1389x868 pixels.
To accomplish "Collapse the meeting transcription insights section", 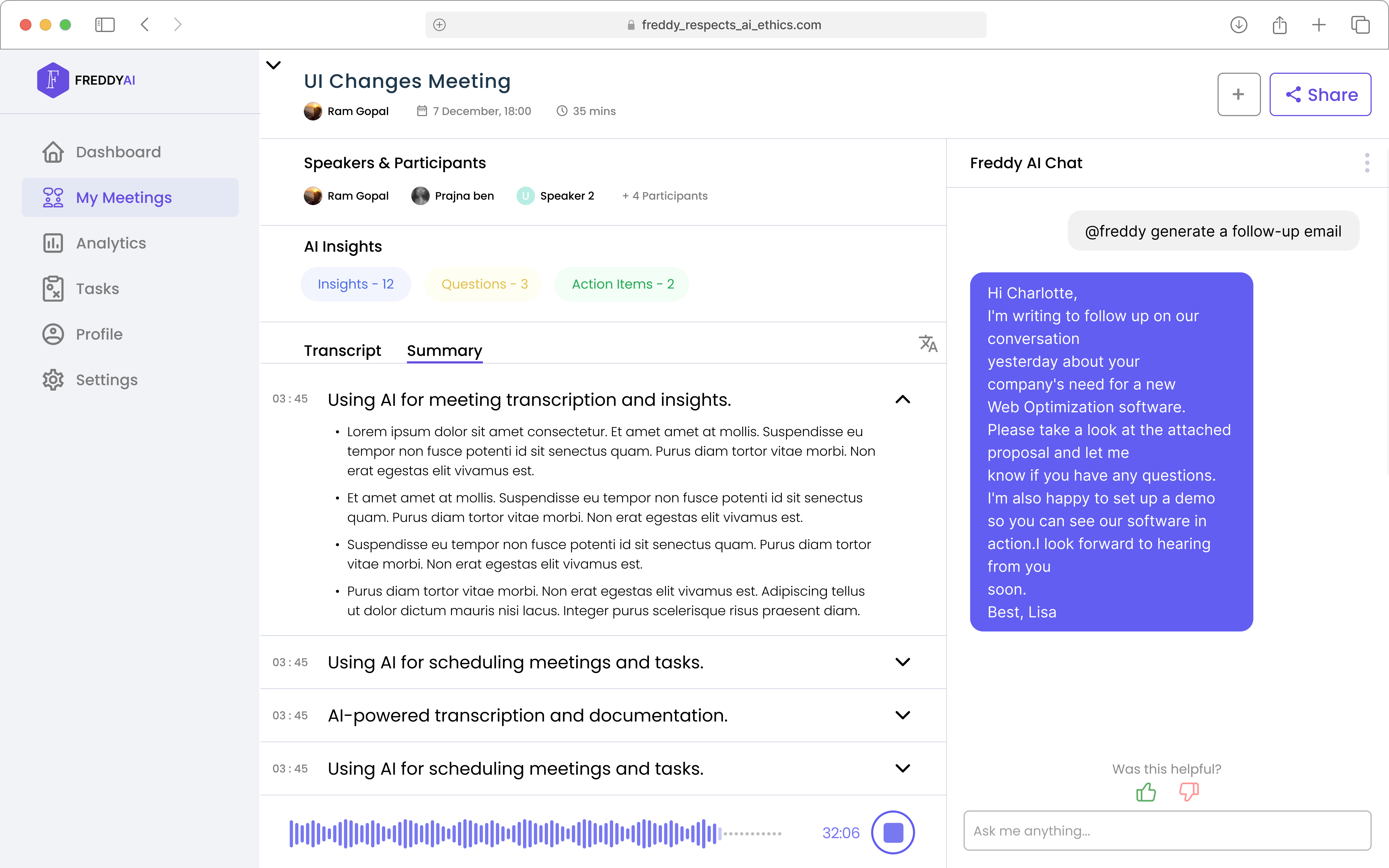I will pos(902,399).
